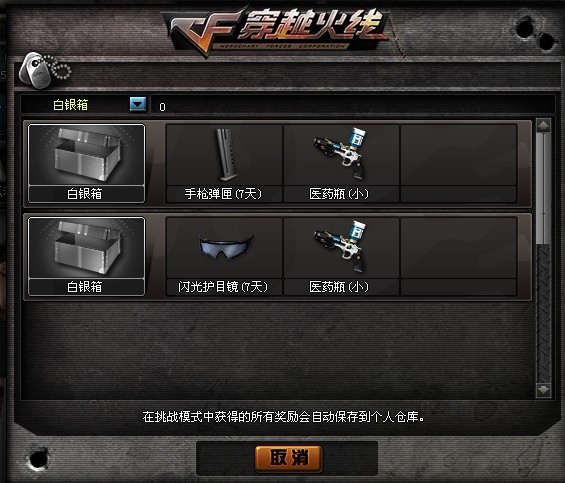Select the pistol magazine 手枪弹匣 item icon
The image size is (565, 483).
(224, 155)
